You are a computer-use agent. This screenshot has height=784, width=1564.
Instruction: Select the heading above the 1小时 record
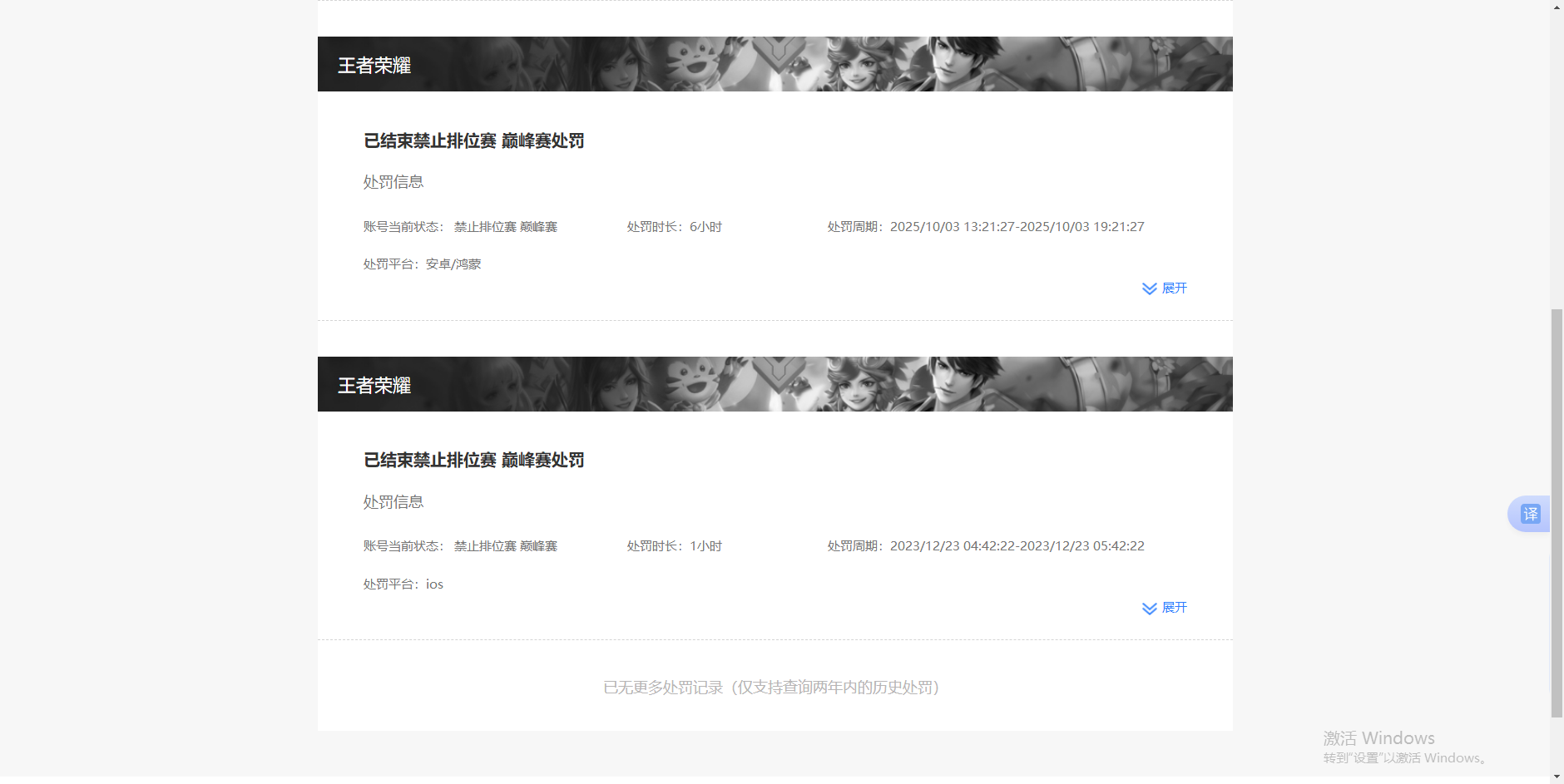(473, 461)
